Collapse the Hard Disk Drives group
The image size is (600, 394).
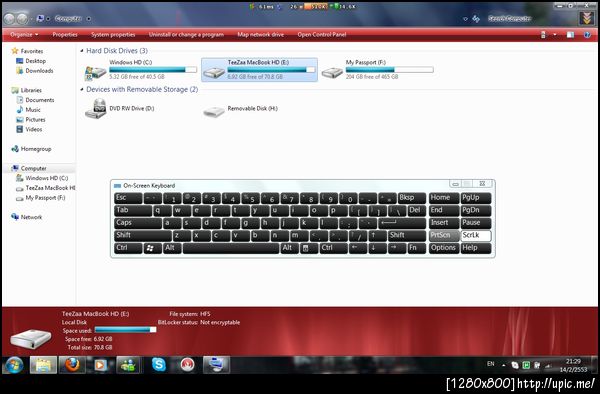point(82,51)
